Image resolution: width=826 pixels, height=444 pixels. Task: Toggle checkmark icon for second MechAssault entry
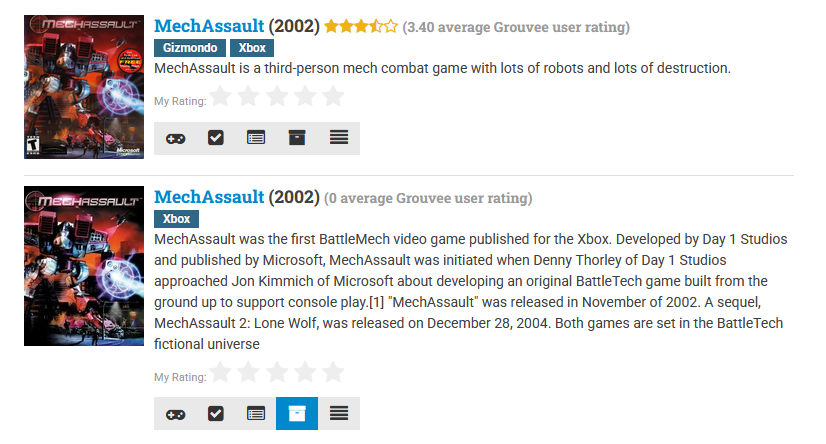click(216, 413)
